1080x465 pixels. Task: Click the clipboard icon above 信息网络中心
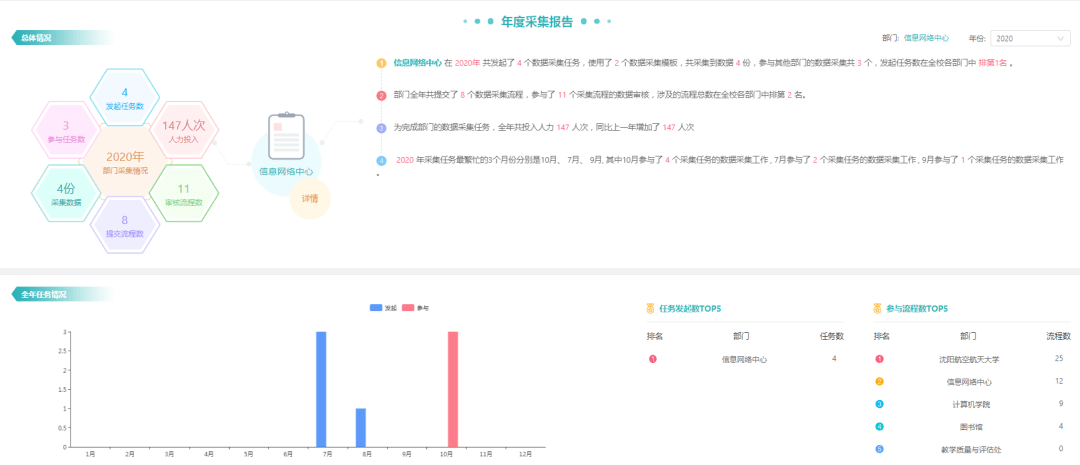click(286, 136)
